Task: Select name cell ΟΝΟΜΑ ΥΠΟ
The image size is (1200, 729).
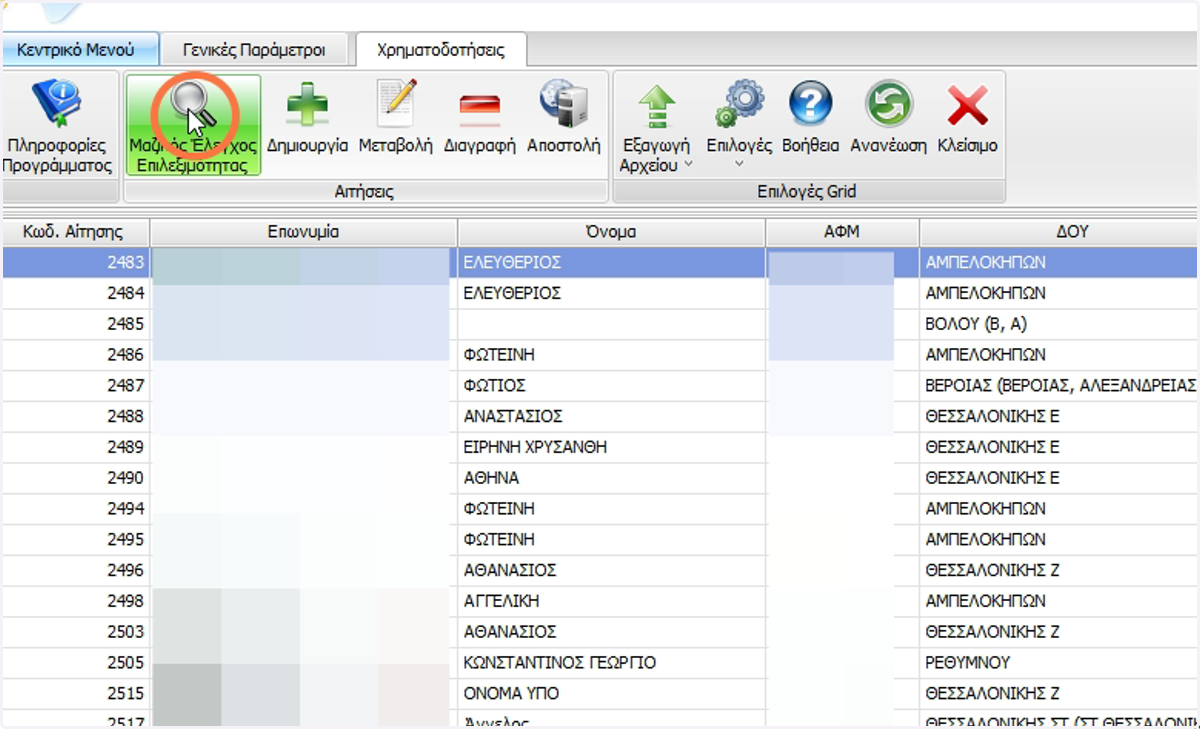Action: tap(612, 694)
